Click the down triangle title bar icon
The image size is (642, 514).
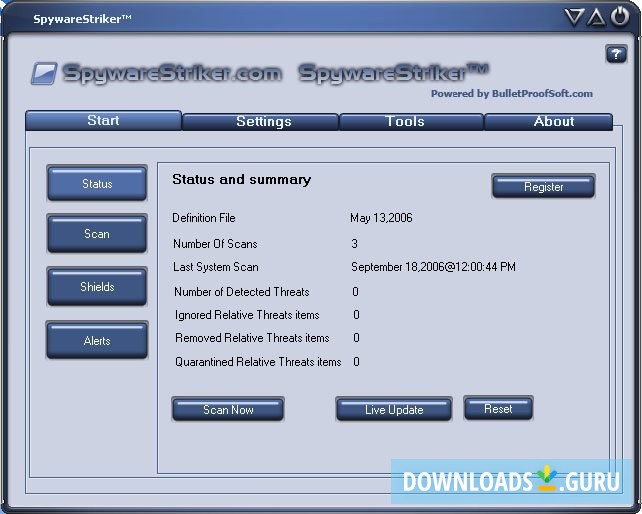(574, 17)
